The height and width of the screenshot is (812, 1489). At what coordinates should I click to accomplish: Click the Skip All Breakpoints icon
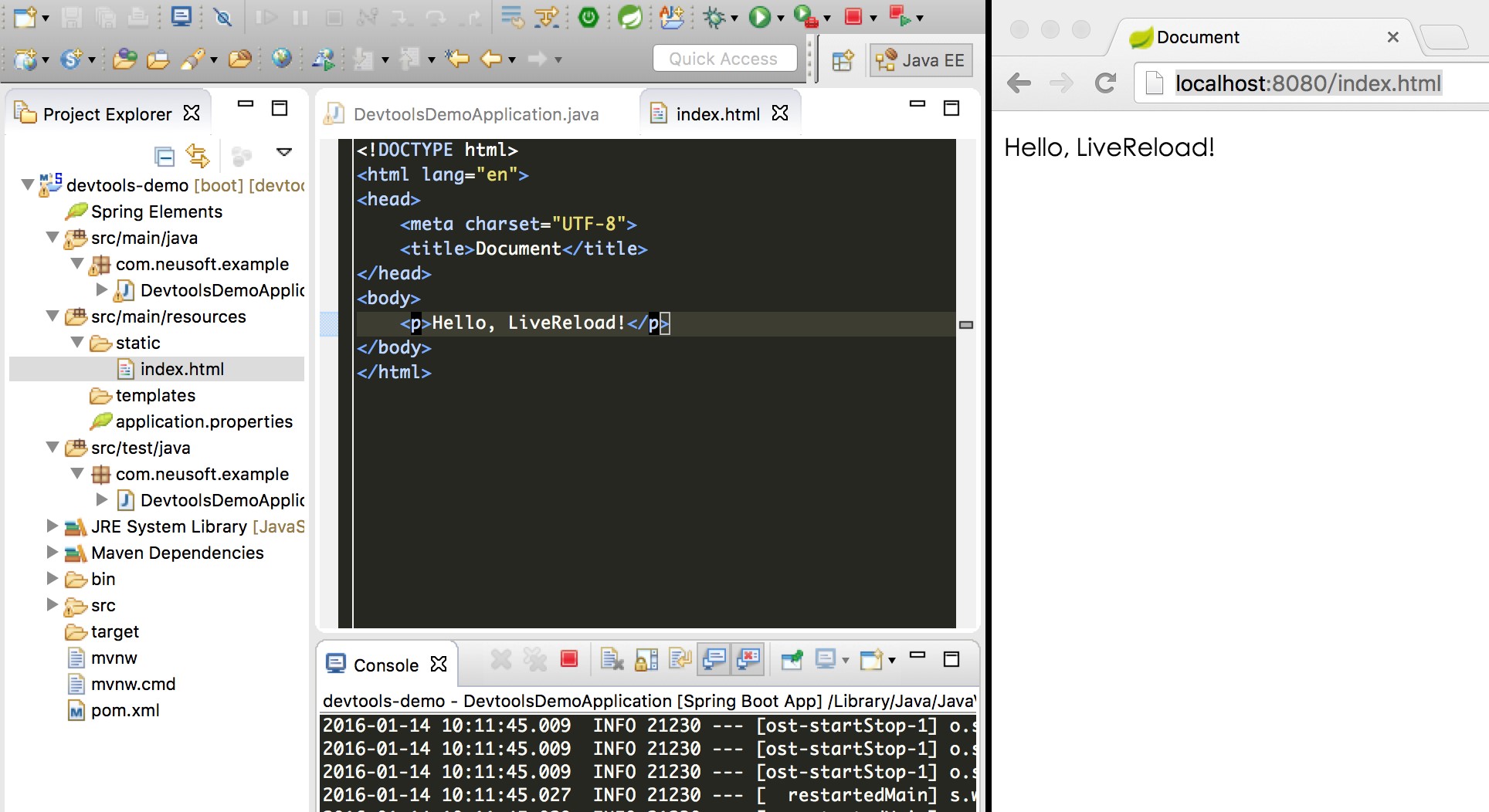click(x=223, y=17)
